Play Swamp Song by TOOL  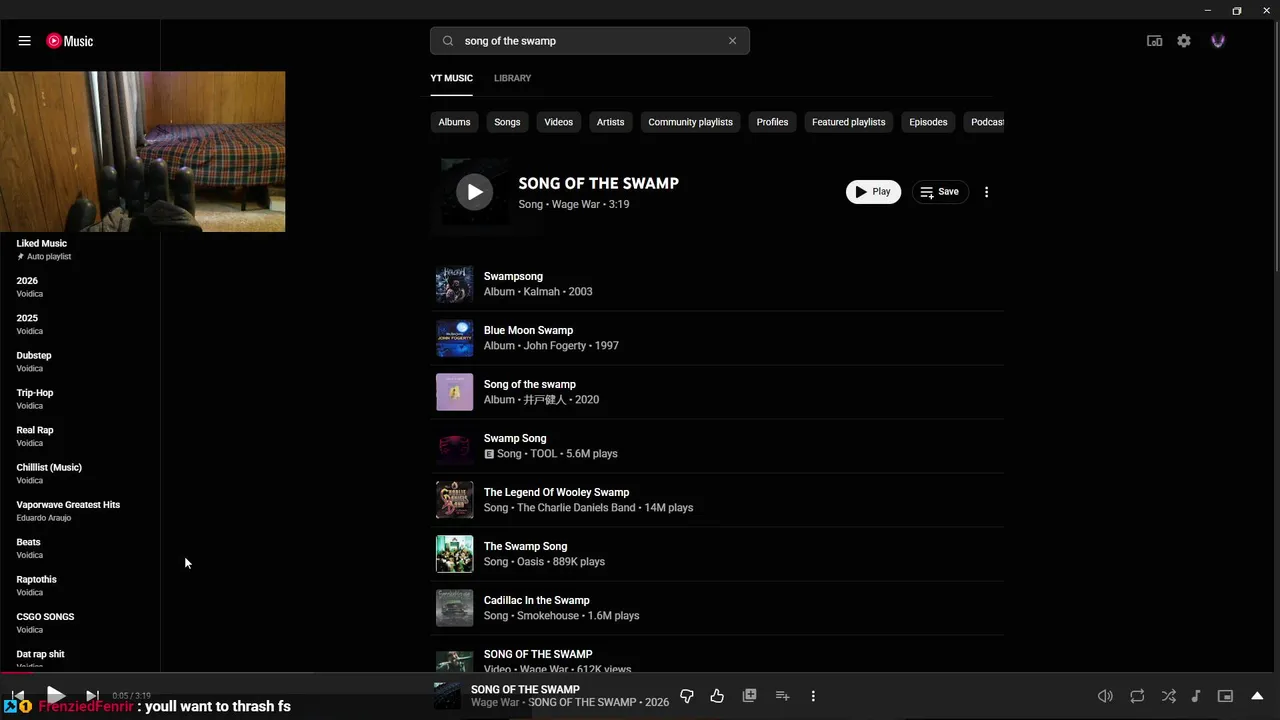717,446
